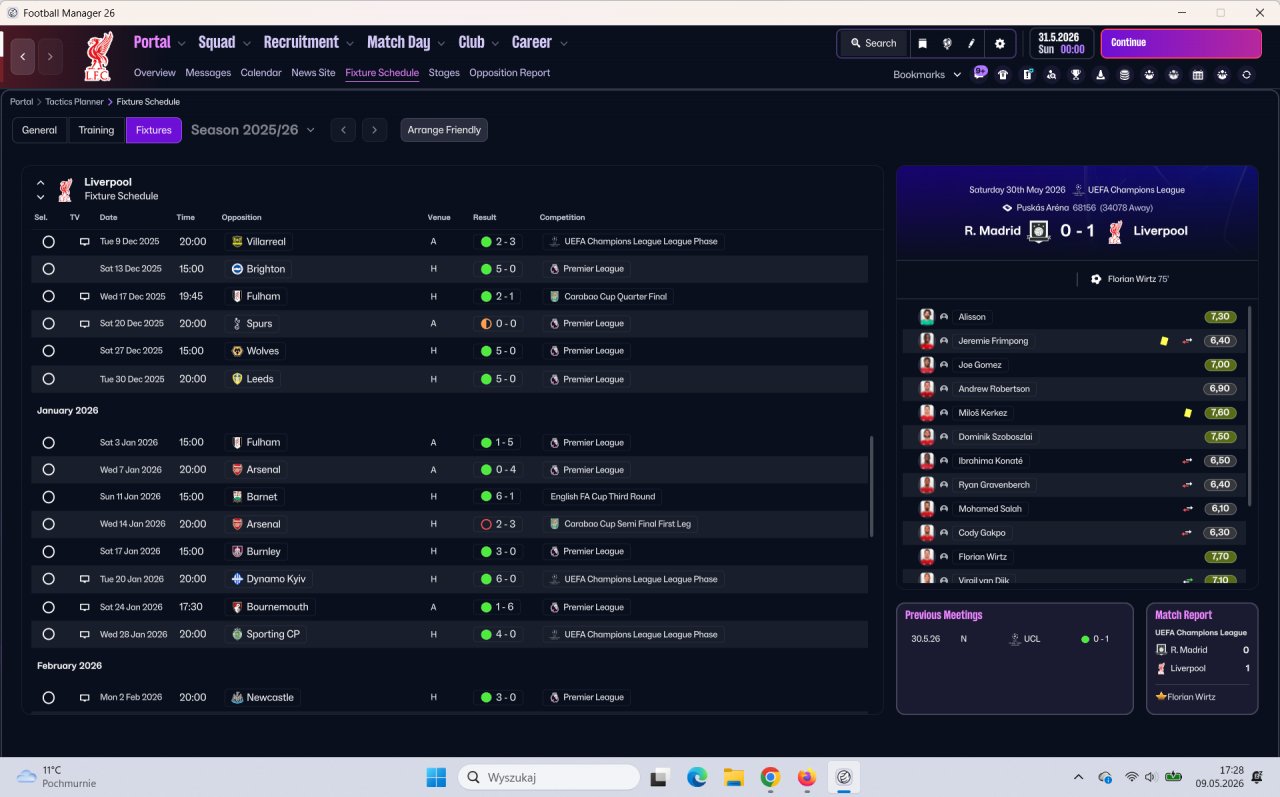Screen dimensions: 1280x797
Task: Click the calendar grid bookmark icon
Action: pyautogui.click(x=1198, y=75)
